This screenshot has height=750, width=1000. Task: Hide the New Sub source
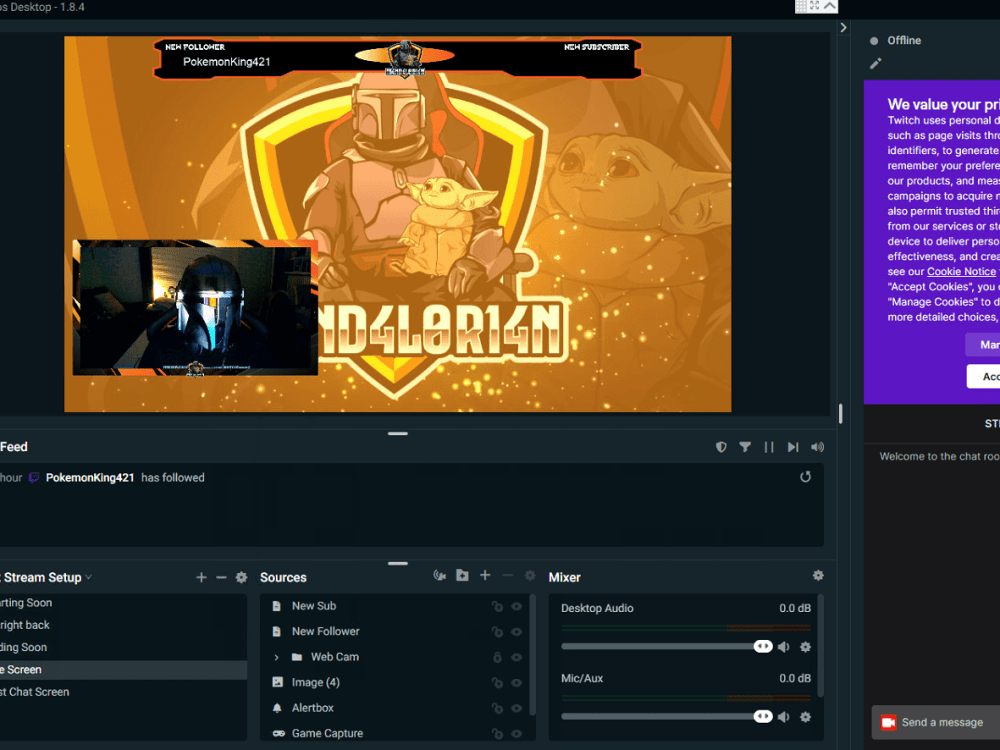[x=517, y=607]
